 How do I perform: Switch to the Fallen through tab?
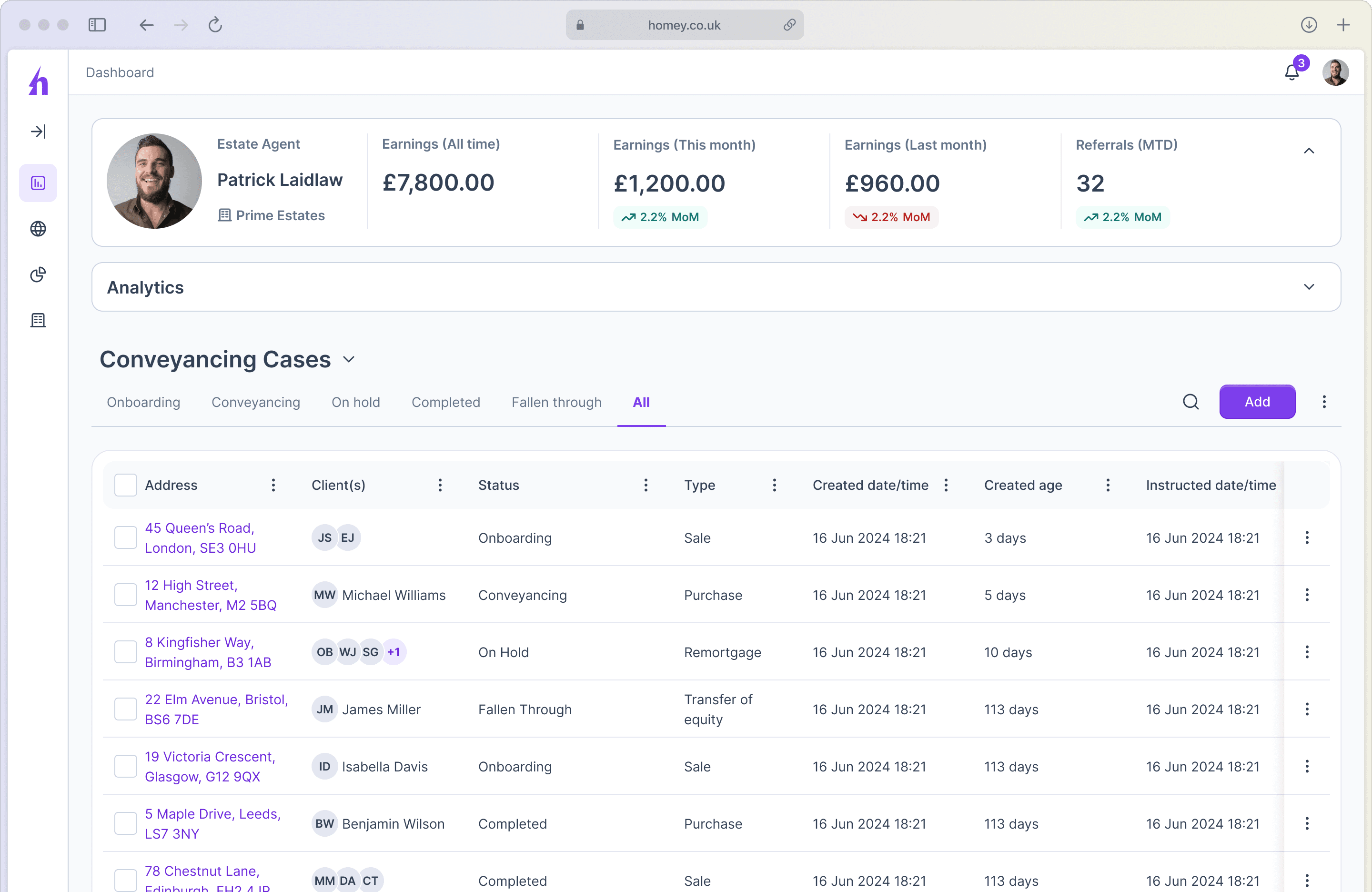[x=556, y=402]
